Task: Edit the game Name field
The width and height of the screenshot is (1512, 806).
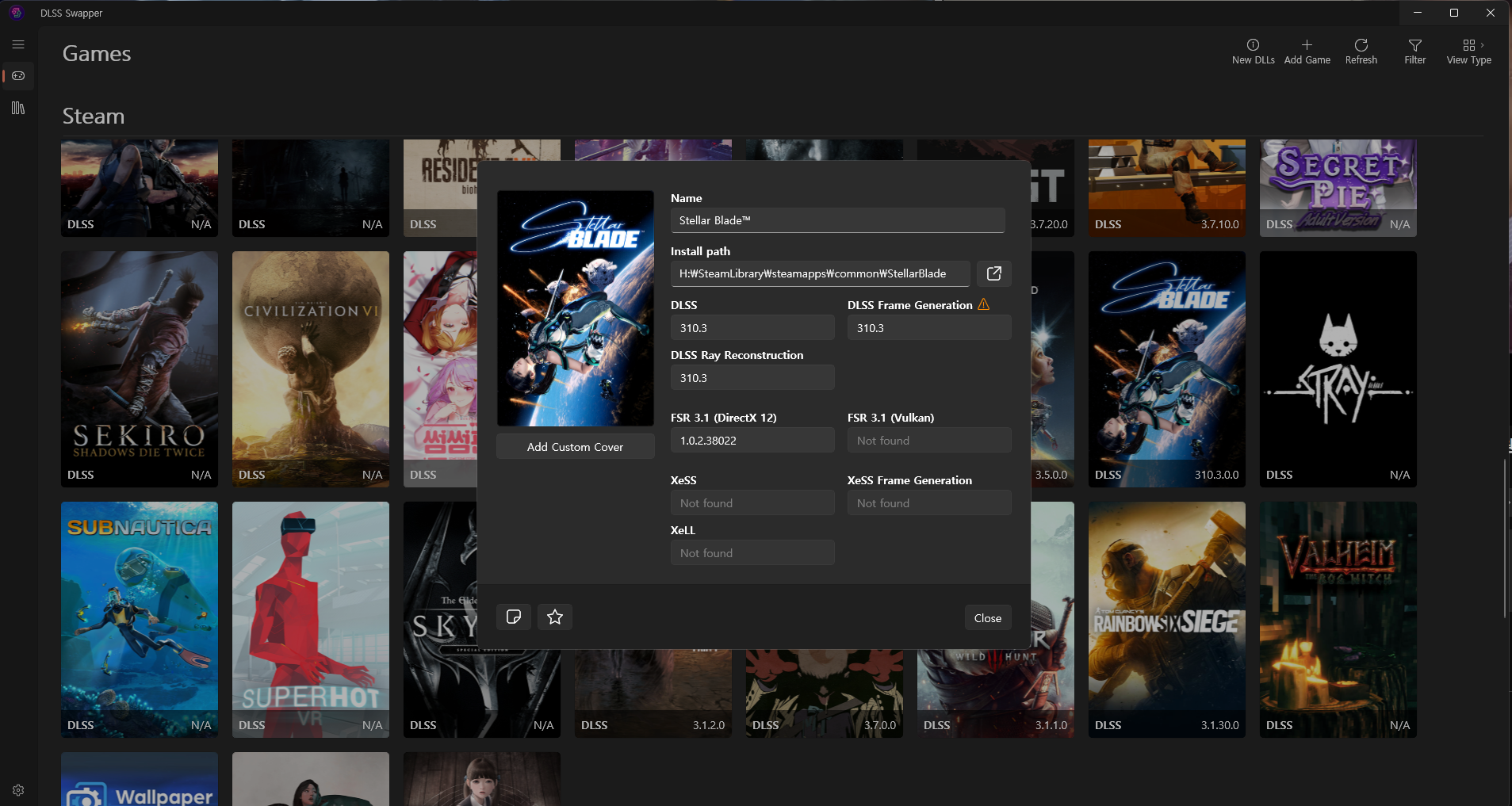Action: pyautogui.click(x=837, y=220)
